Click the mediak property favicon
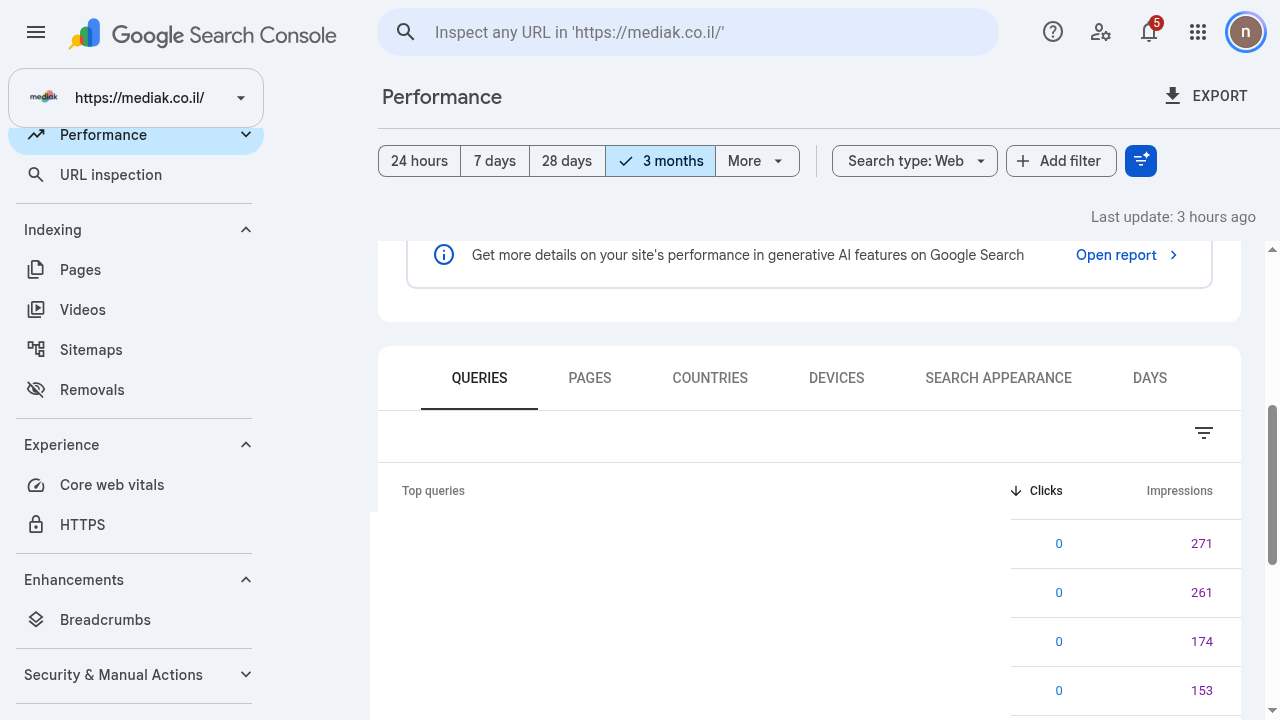The image size is (1280, 720). (x=44, y=98)
